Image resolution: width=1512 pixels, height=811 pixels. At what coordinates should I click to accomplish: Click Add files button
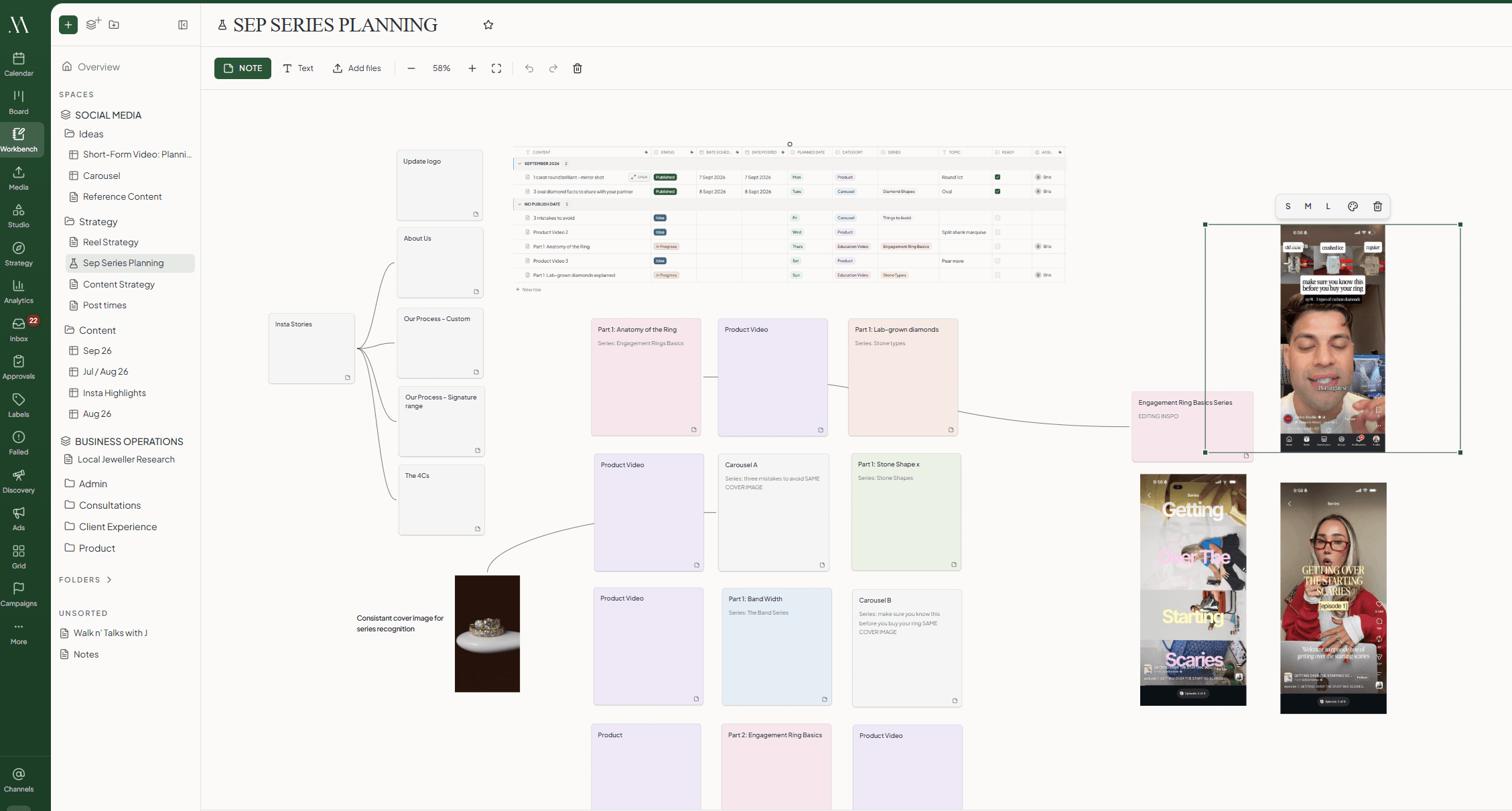click(357, 68)
